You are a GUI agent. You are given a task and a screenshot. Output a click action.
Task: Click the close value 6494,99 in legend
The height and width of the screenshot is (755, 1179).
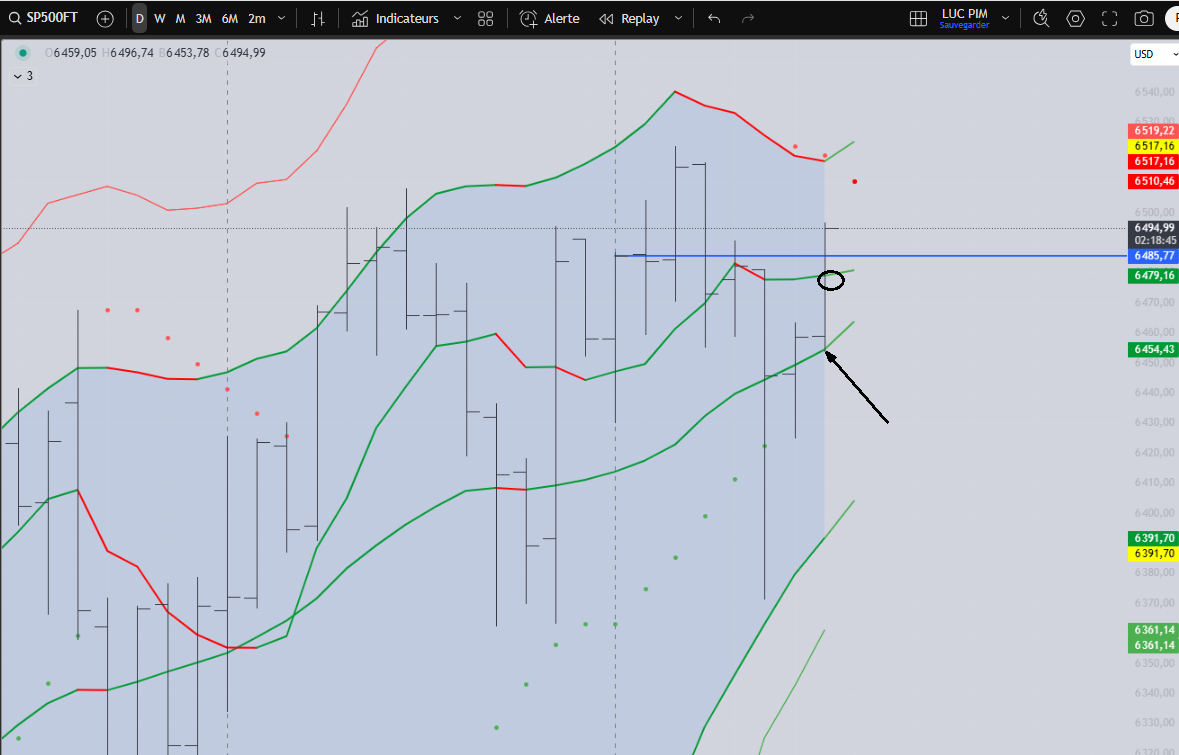(x=244, y=53)
